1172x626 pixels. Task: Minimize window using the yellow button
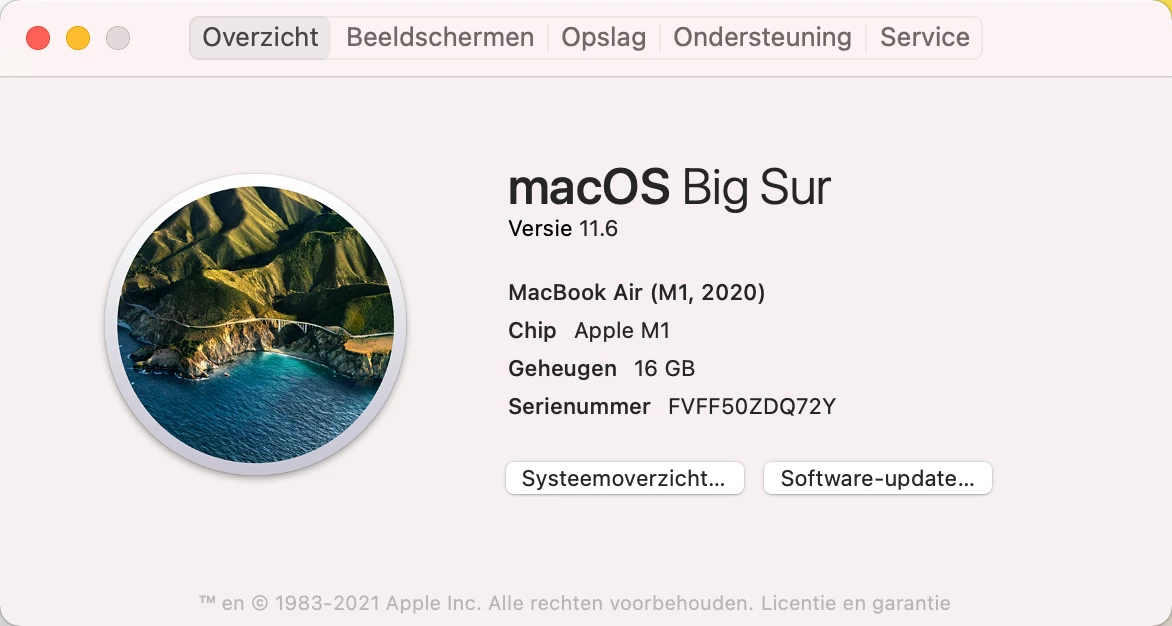click(78, 37)
